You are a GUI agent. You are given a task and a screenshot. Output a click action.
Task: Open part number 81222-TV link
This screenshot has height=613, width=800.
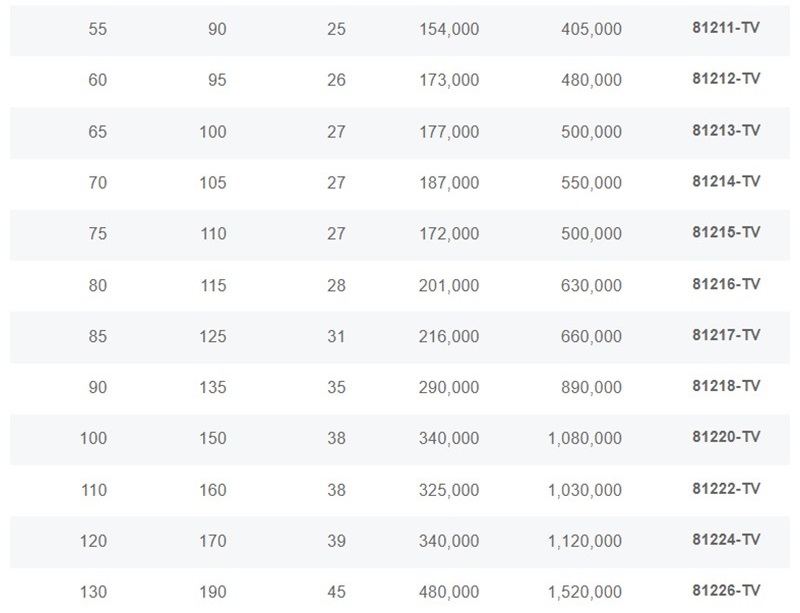point(726,488)
